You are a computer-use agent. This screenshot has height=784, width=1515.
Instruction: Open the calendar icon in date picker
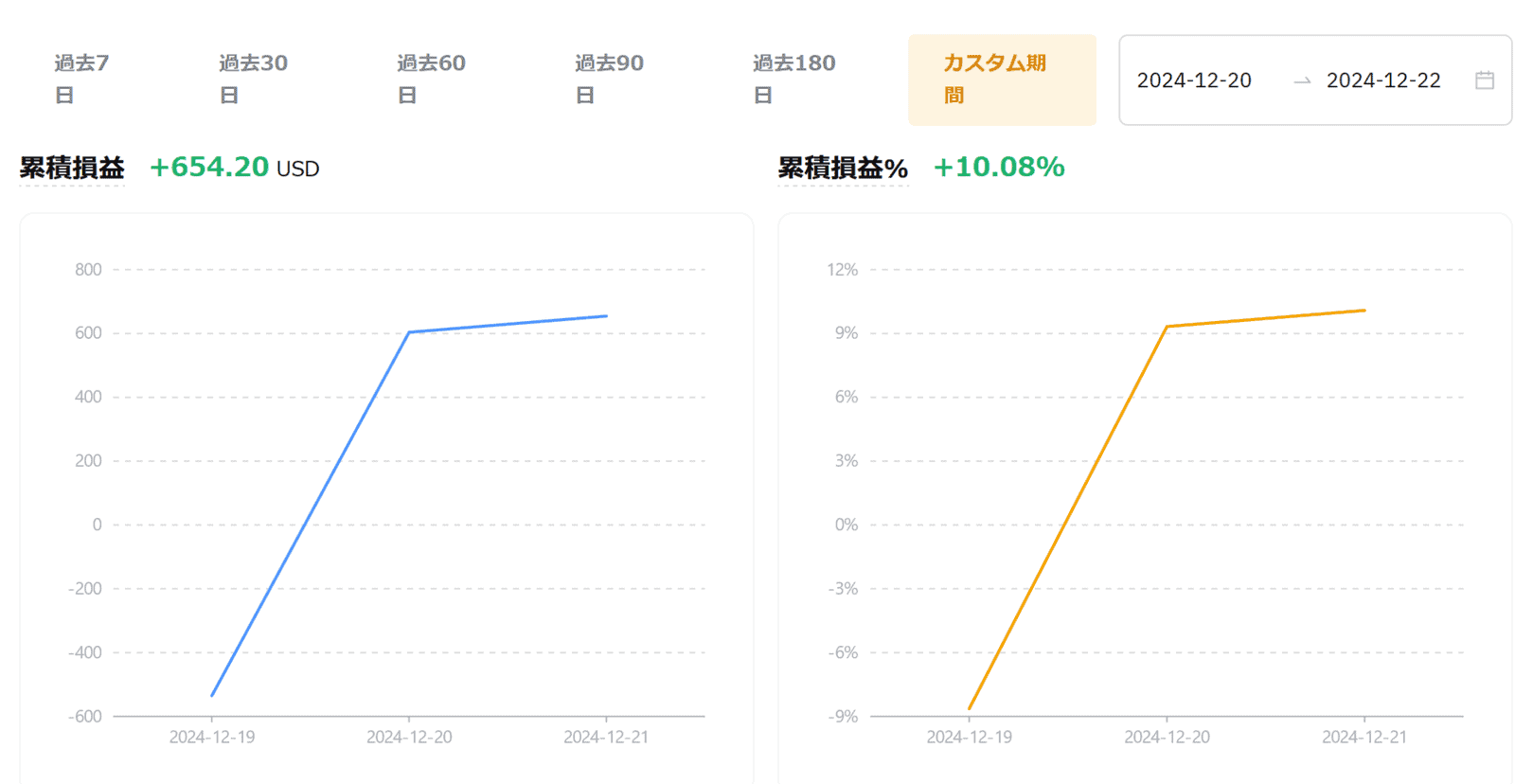tap(1485, 80)
